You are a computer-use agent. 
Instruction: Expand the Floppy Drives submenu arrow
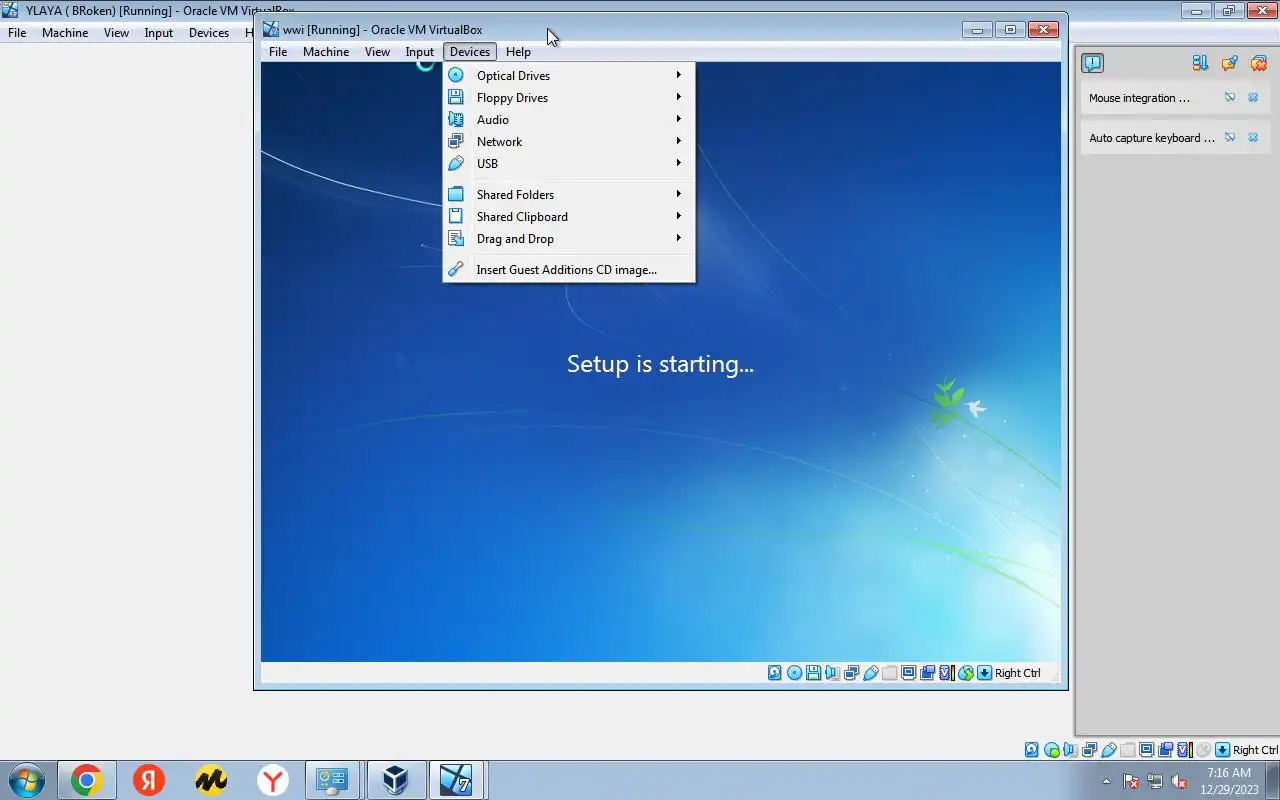coord(679,97)
